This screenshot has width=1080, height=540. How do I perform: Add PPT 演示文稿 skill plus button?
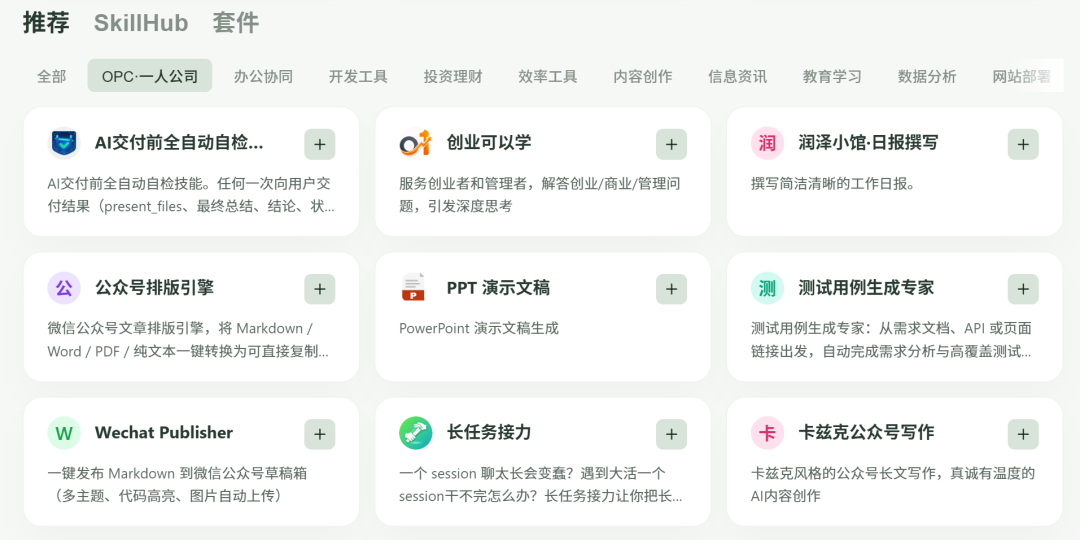point(672,289)
